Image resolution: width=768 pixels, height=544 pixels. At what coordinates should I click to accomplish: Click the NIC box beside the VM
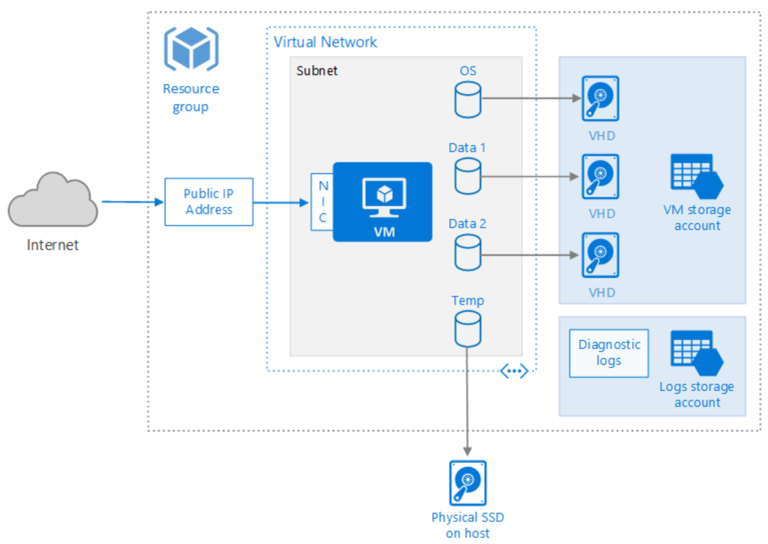[x=322, y=202]
